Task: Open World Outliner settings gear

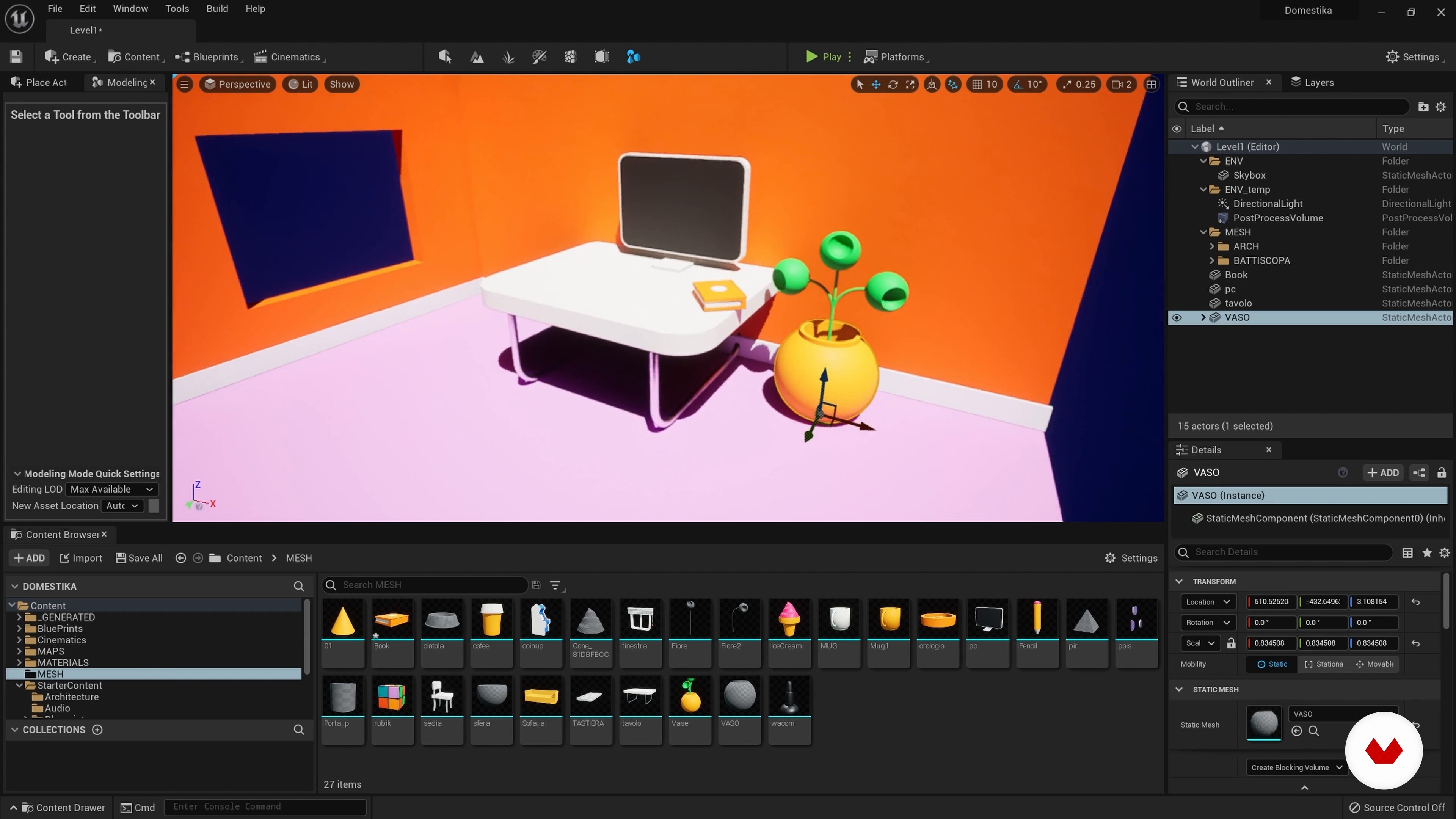Action: [x=1441, y=106]
